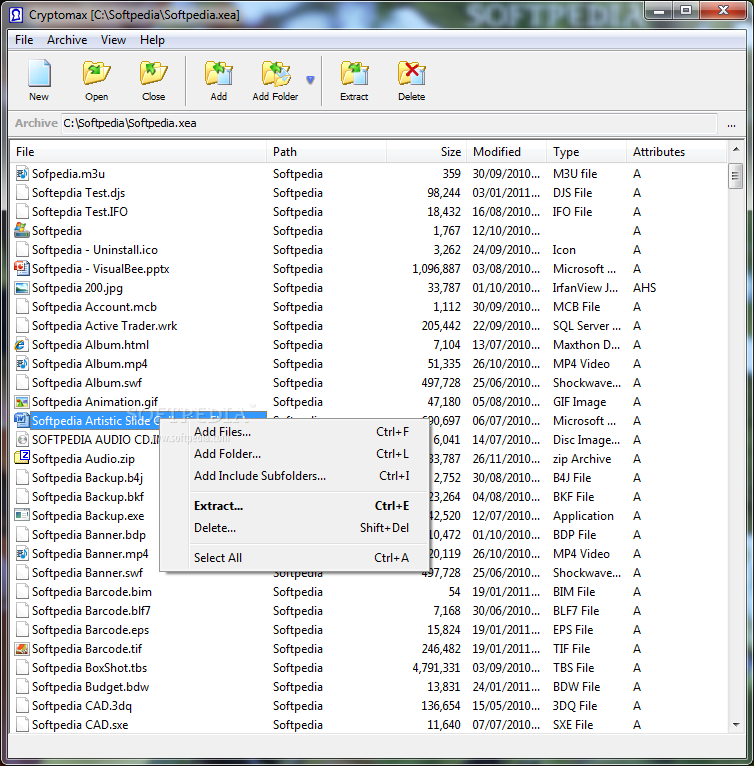Select Softpedia Account.mcb file name
This screenshot has width=754, height=766.
pyautogui.click(x=94, y=307)
